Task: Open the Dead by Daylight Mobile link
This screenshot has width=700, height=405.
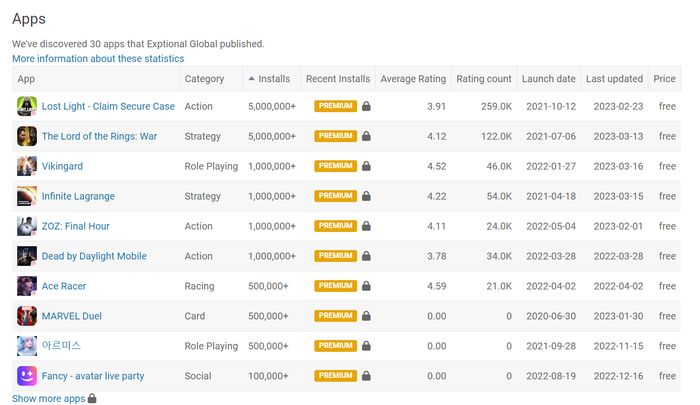Action: tap(94, 256)
